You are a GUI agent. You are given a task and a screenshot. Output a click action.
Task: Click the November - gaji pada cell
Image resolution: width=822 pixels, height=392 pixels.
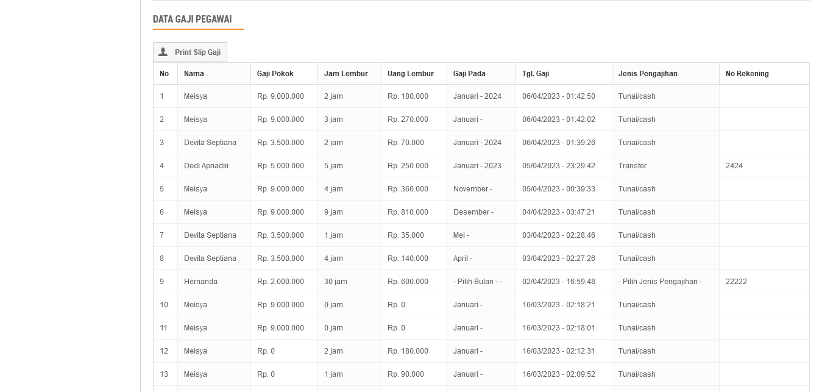(x=472, y=189)
